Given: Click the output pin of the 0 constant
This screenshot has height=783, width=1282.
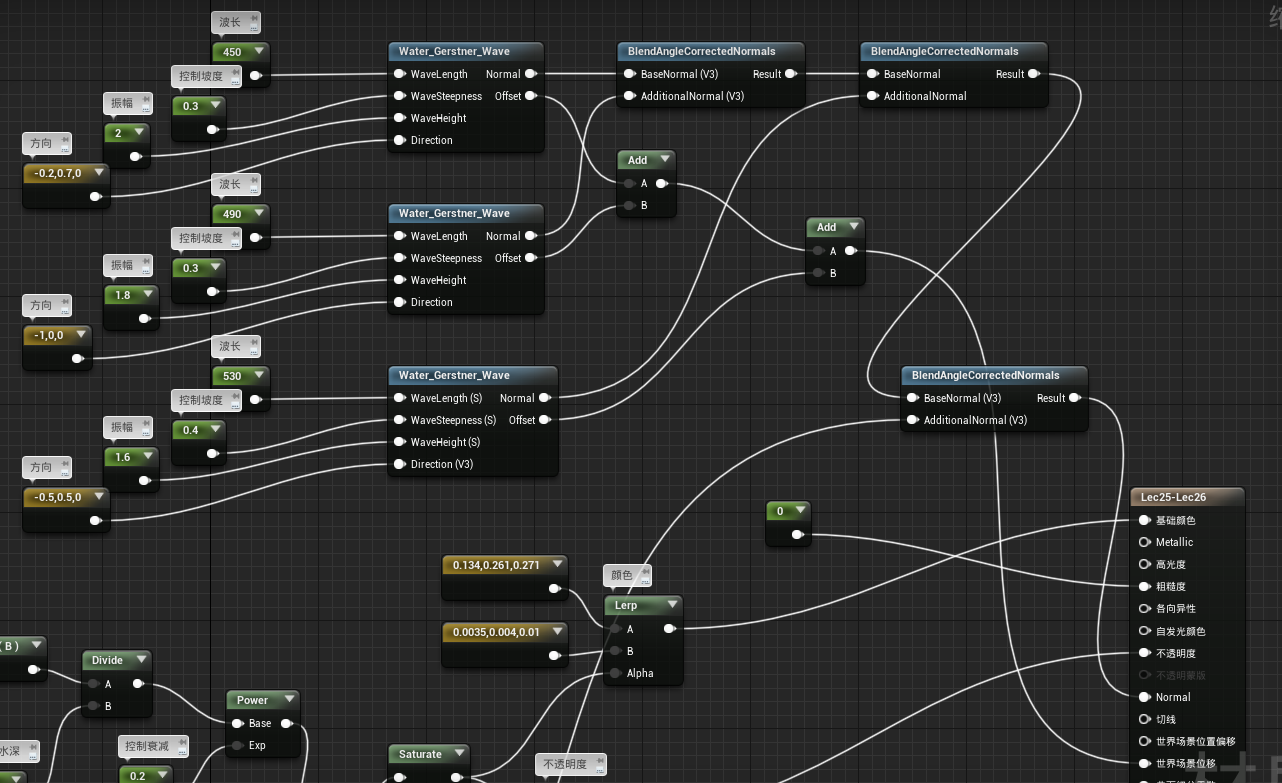Looking at the screenshot, I should click(797, 535).
